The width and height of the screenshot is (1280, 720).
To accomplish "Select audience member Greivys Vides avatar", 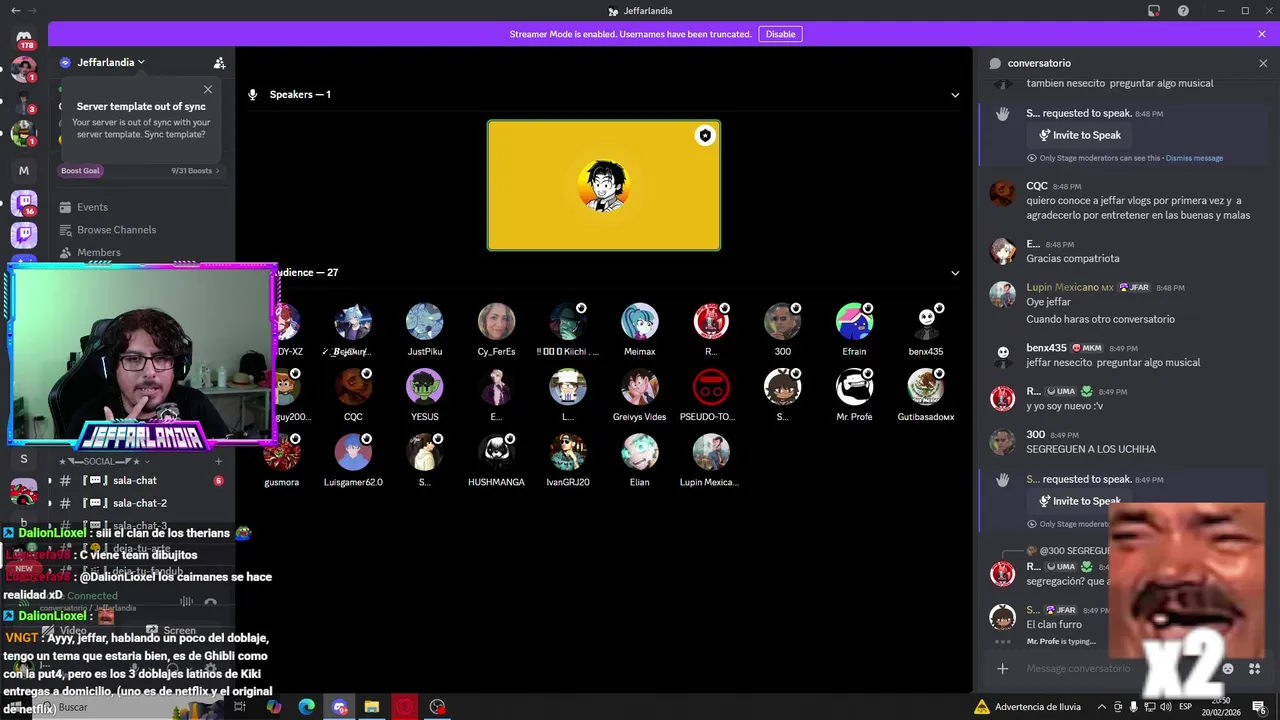I will pos(640,387).
